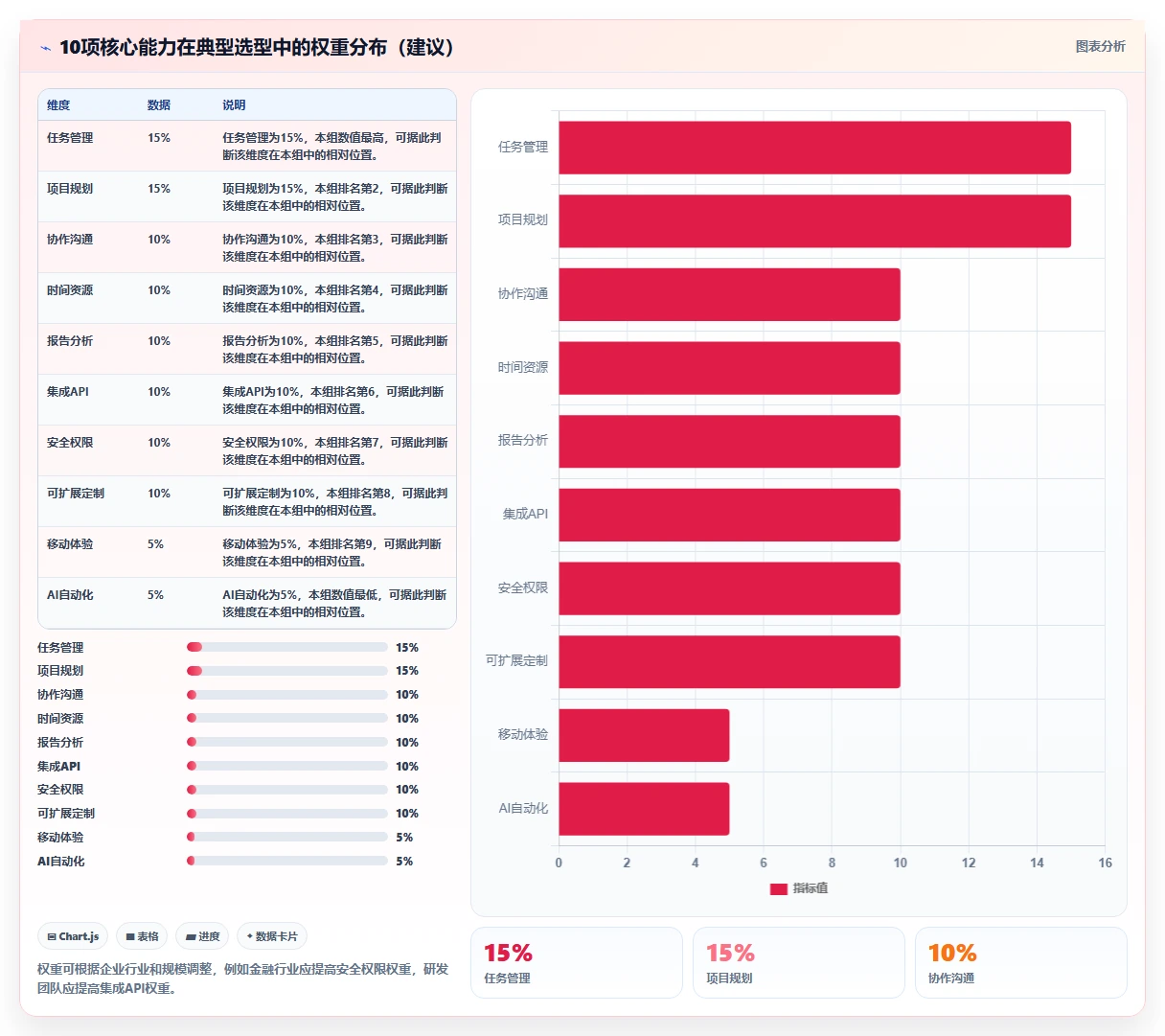Click 安全权限 10% in progress list
1165x1036 pixels.
[407, 790]
